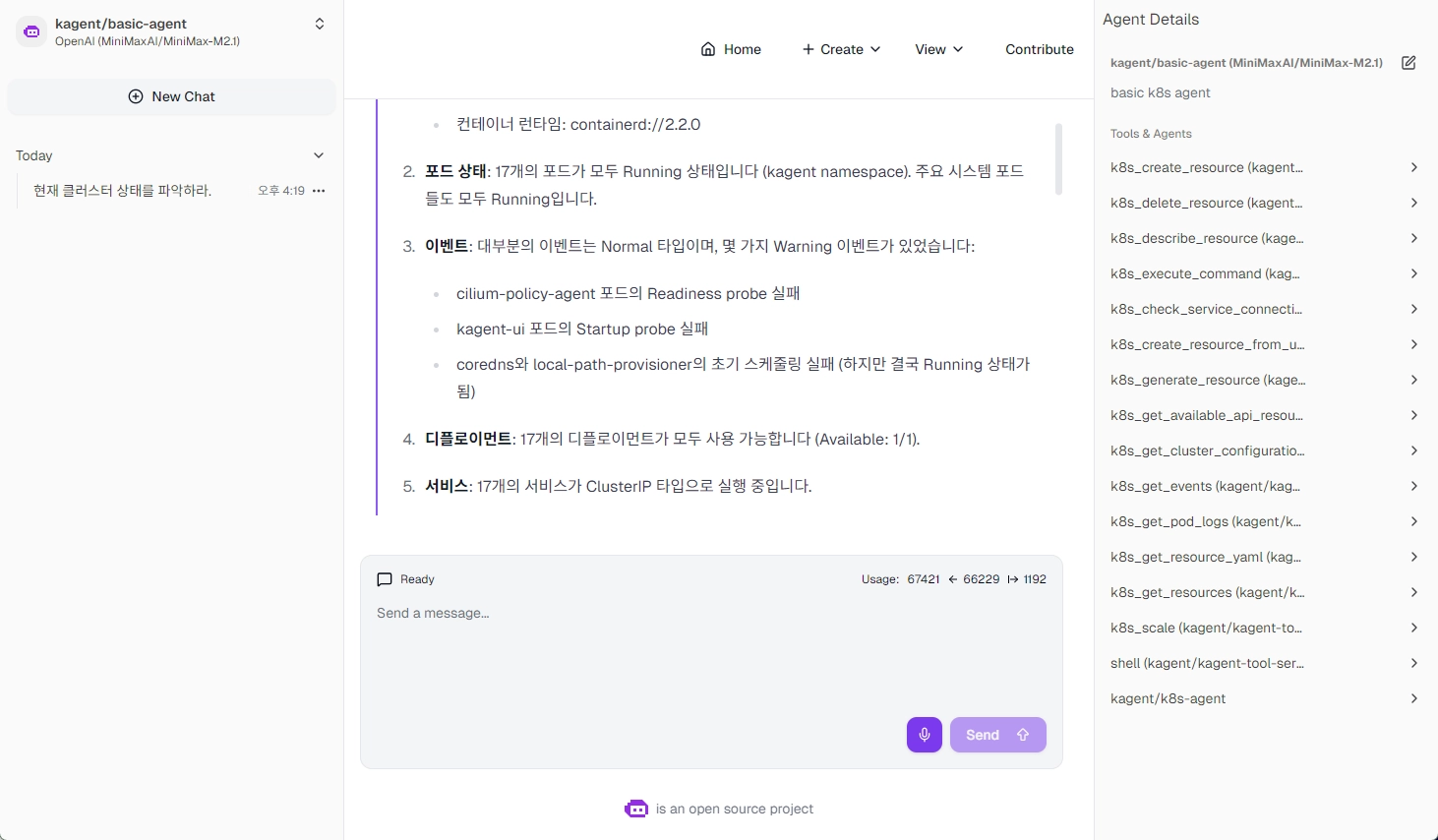Click the k8s_get_resources row chevron

tap(1413, 592)
